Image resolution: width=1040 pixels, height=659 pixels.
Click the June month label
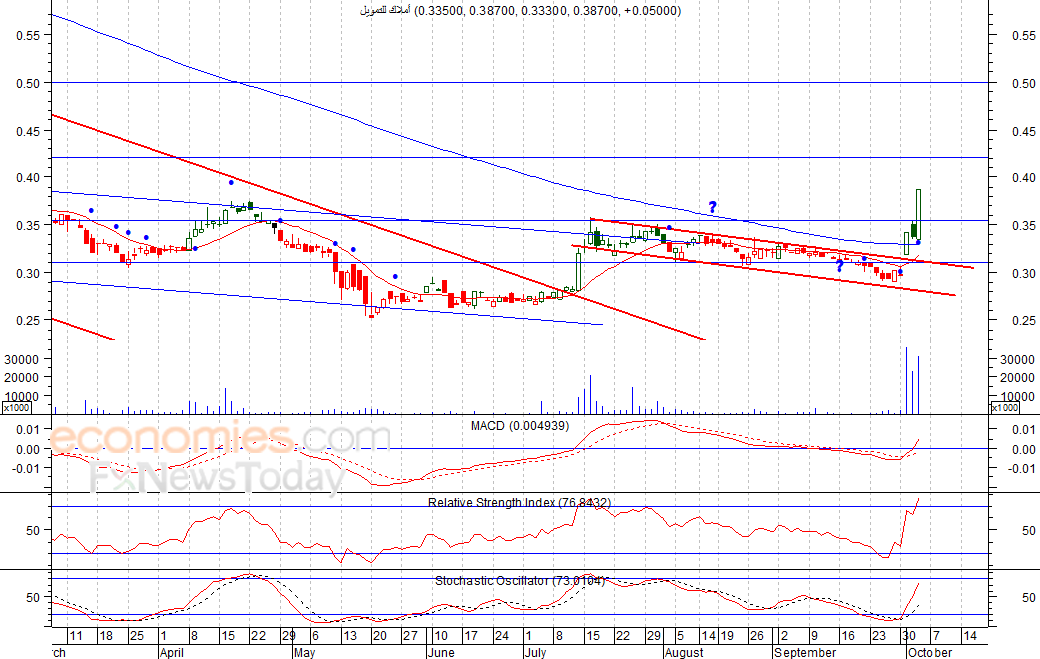[441, 652]
